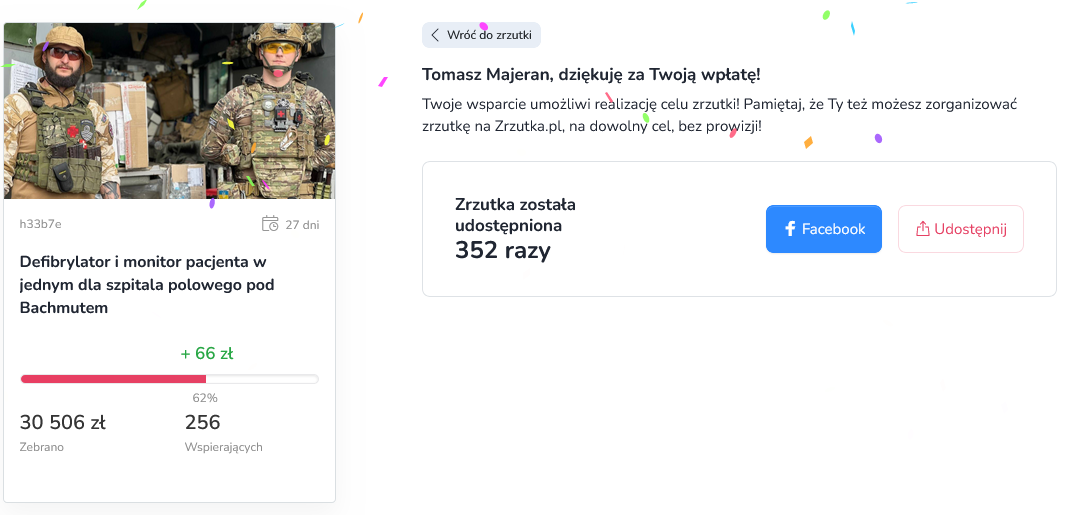
Task: Click the 352 razy share count
Action: [x=503, y=251]
